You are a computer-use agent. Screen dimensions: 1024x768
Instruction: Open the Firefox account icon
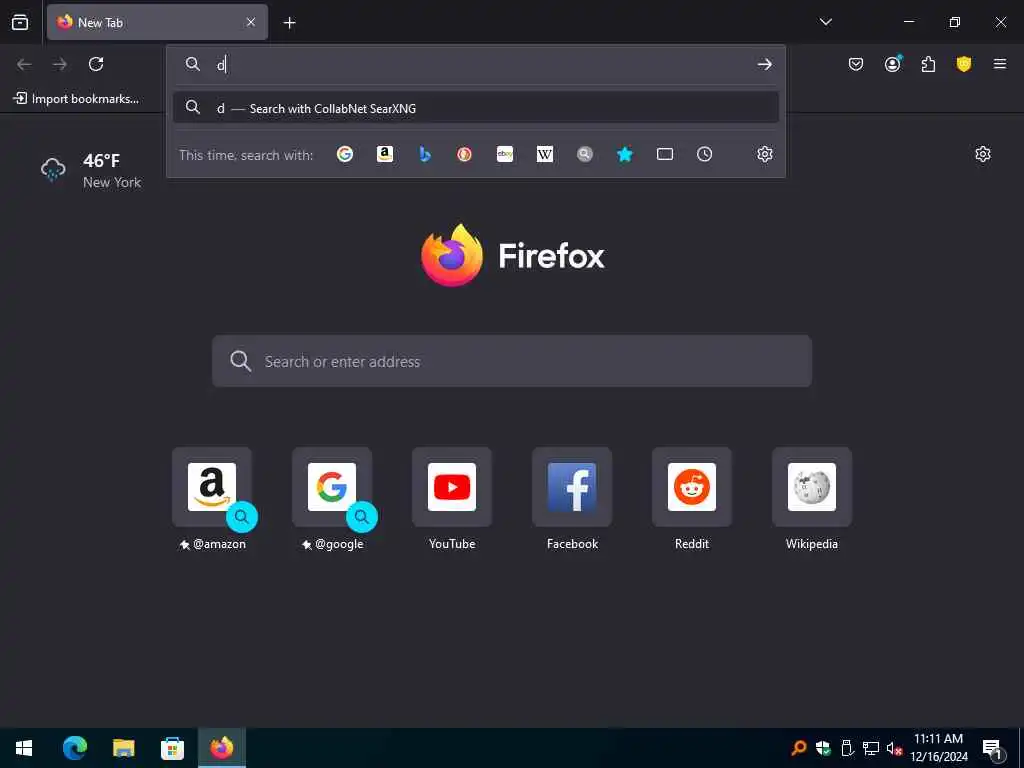pos(893,63)
